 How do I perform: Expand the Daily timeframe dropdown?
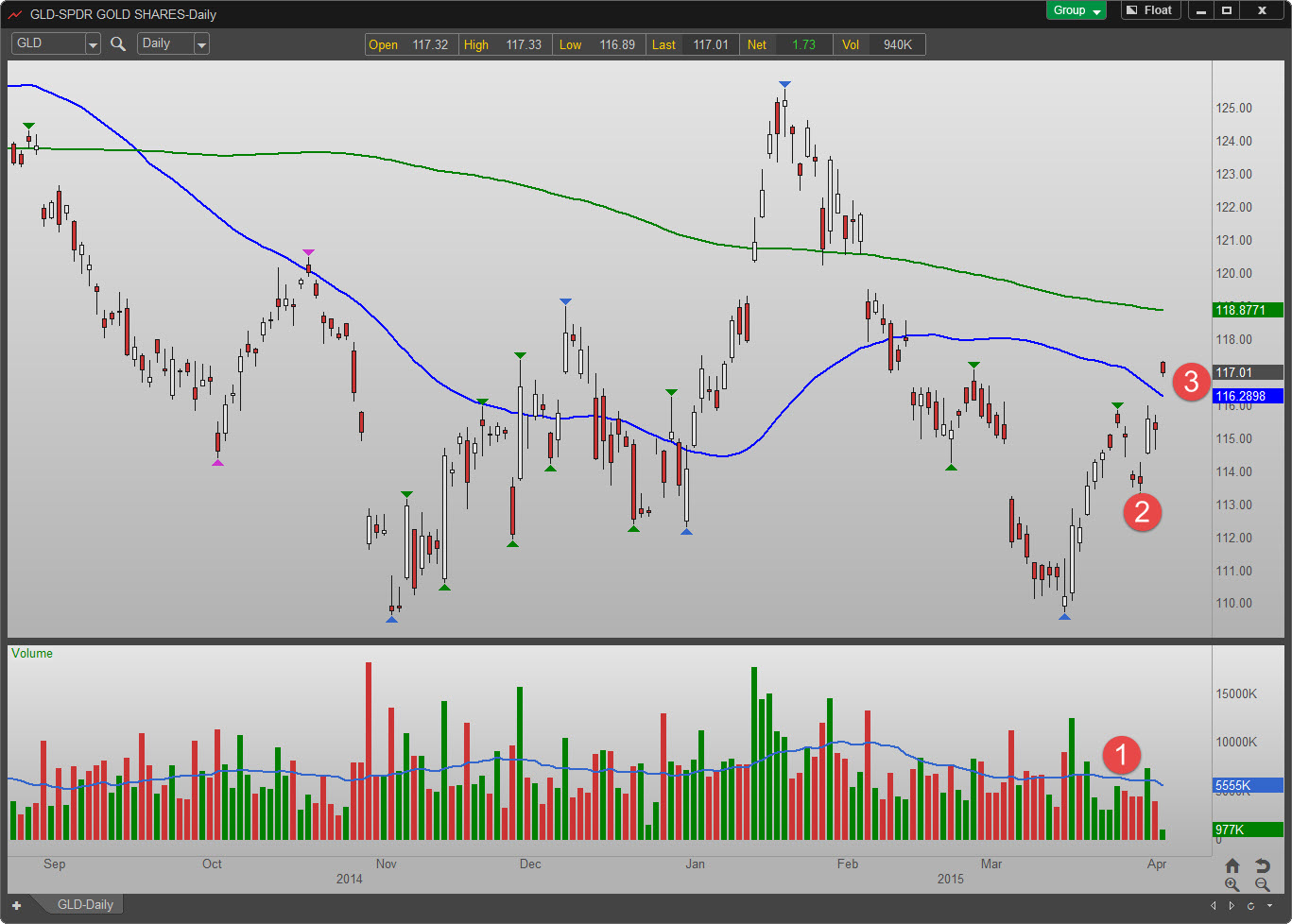[201, 44]
